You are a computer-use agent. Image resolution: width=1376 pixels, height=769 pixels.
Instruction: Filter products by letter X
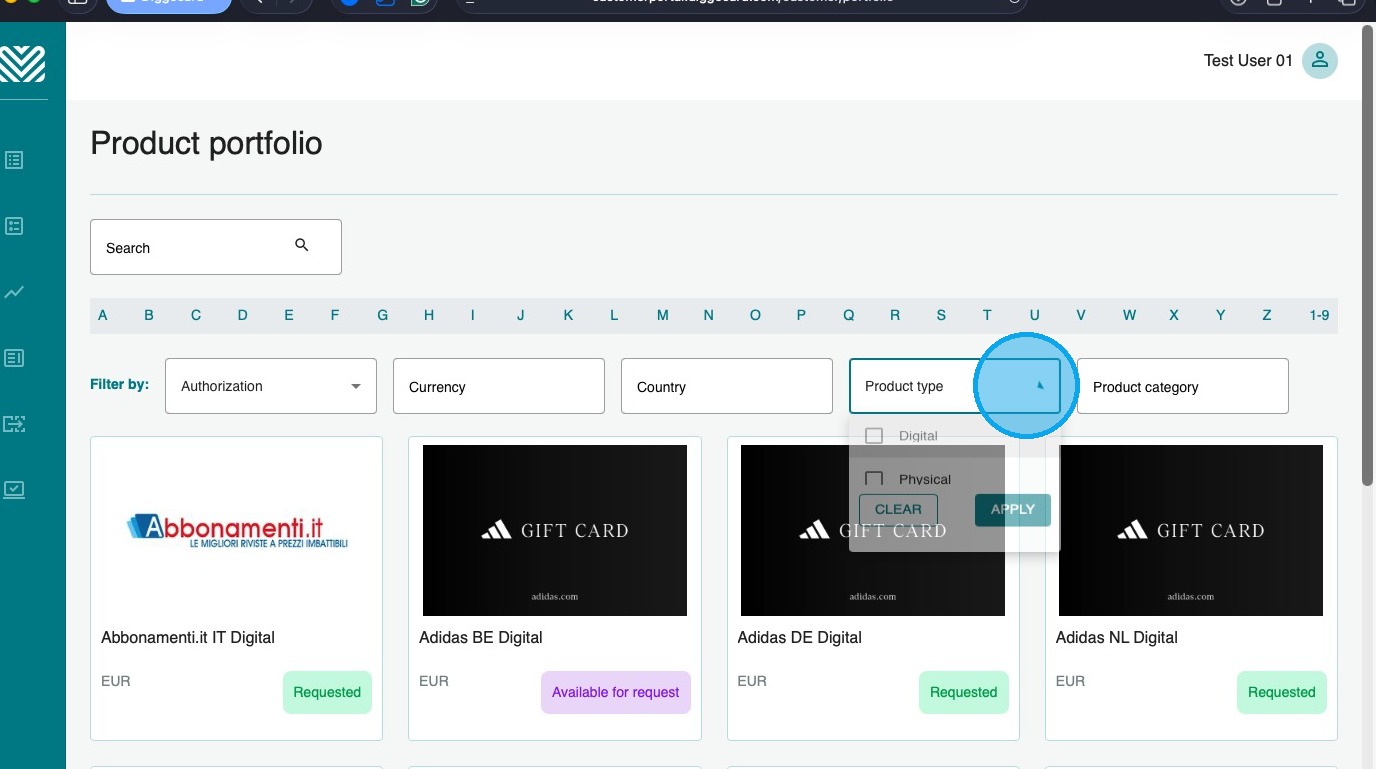pos(1174,315)
